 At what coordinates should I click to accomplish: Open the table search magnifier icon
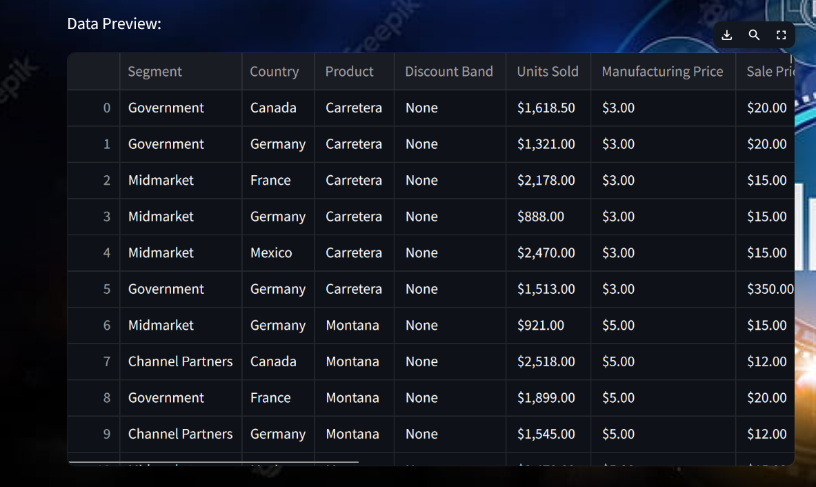click(x=754, y=35)
